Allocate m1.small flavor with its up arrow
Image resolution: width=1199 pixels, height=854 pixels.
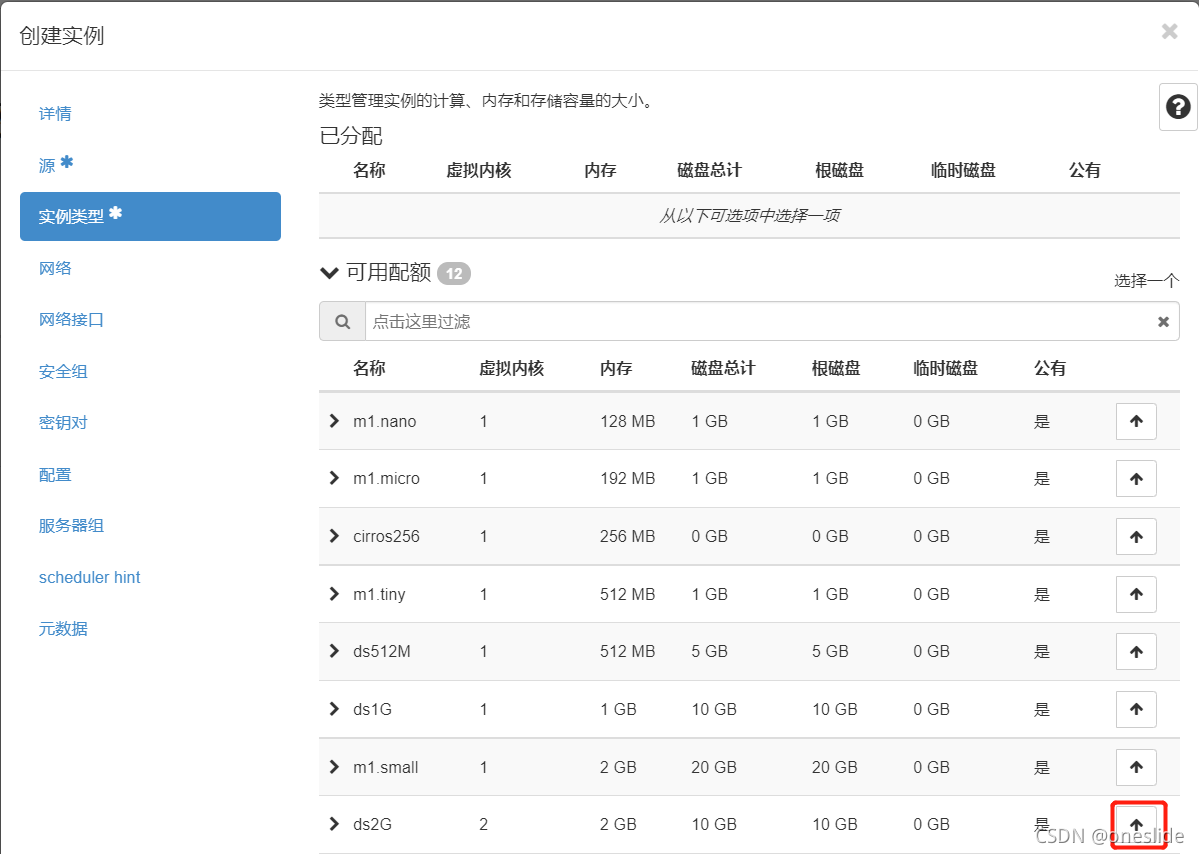coord(1136,767)
